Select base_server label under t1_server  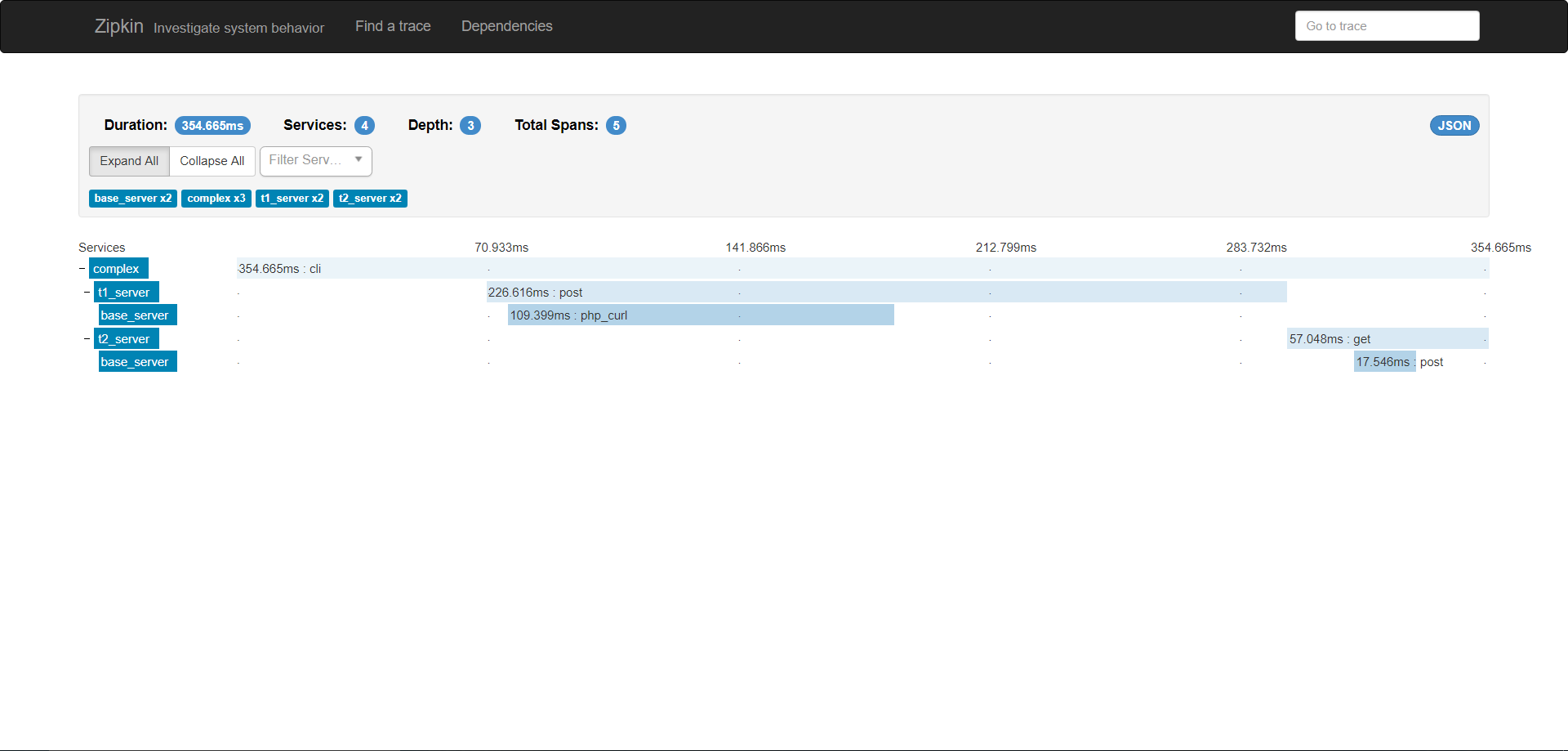(x=137, y=315)
